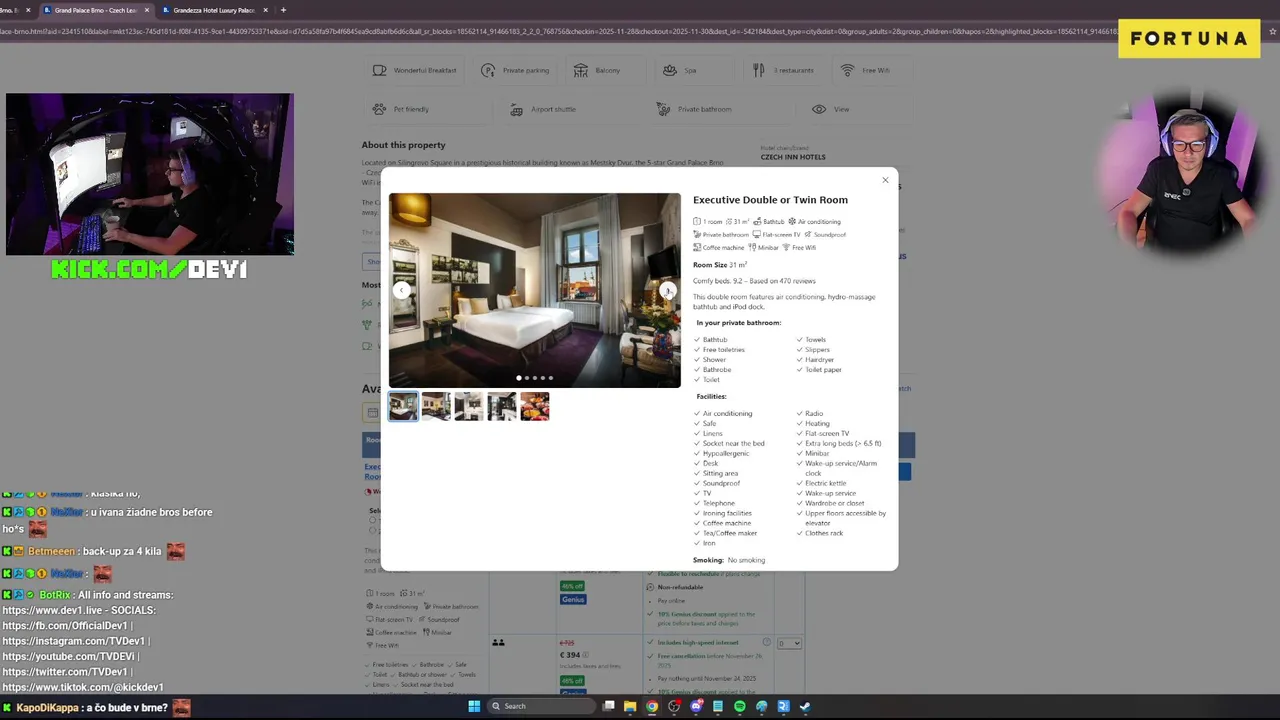Click the €394 price text
Screen dimensions: 1280x720
570,655
